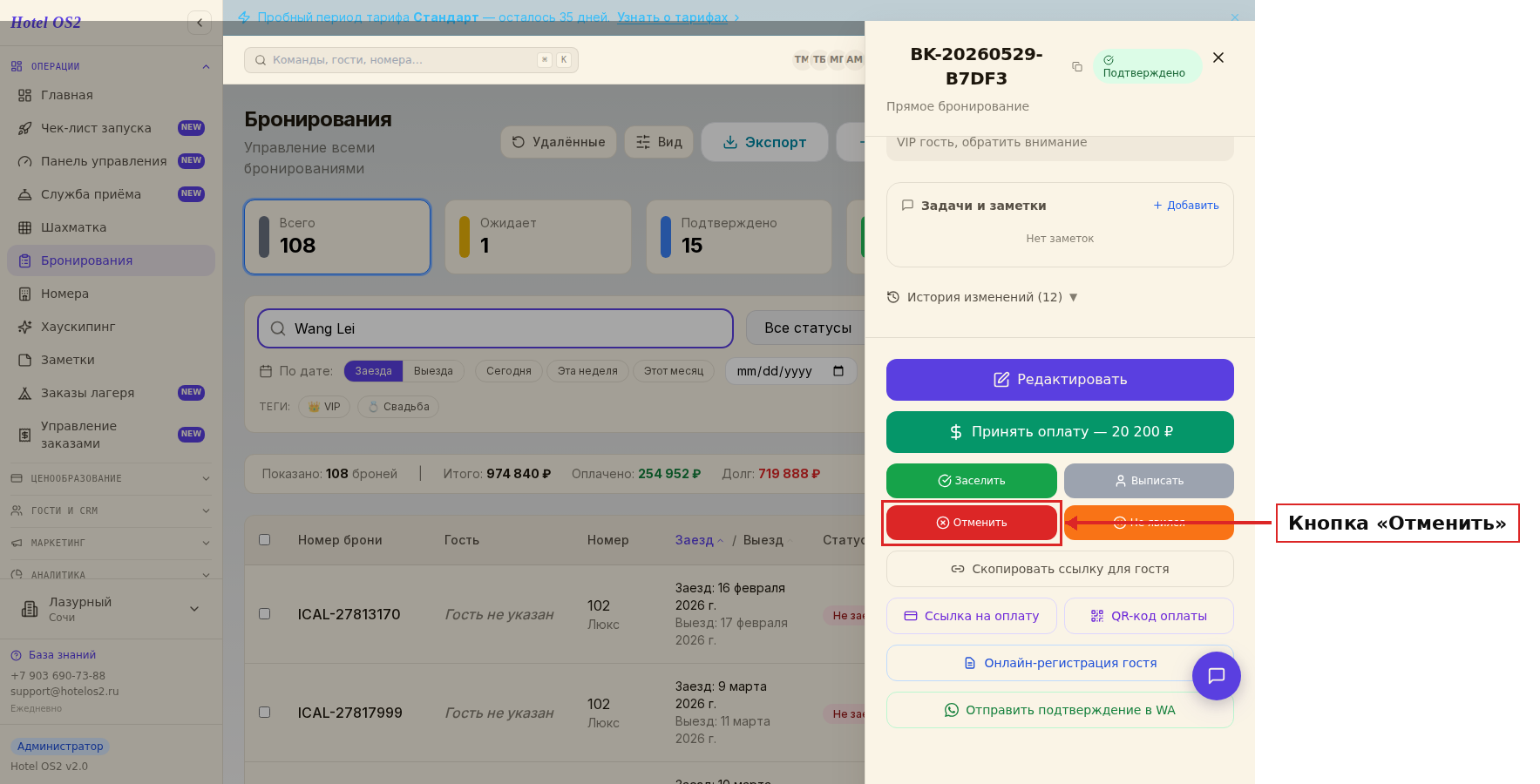1540x784 pixels.
Task: Click the red Отменить button
Action: click(x=972, y=523)
